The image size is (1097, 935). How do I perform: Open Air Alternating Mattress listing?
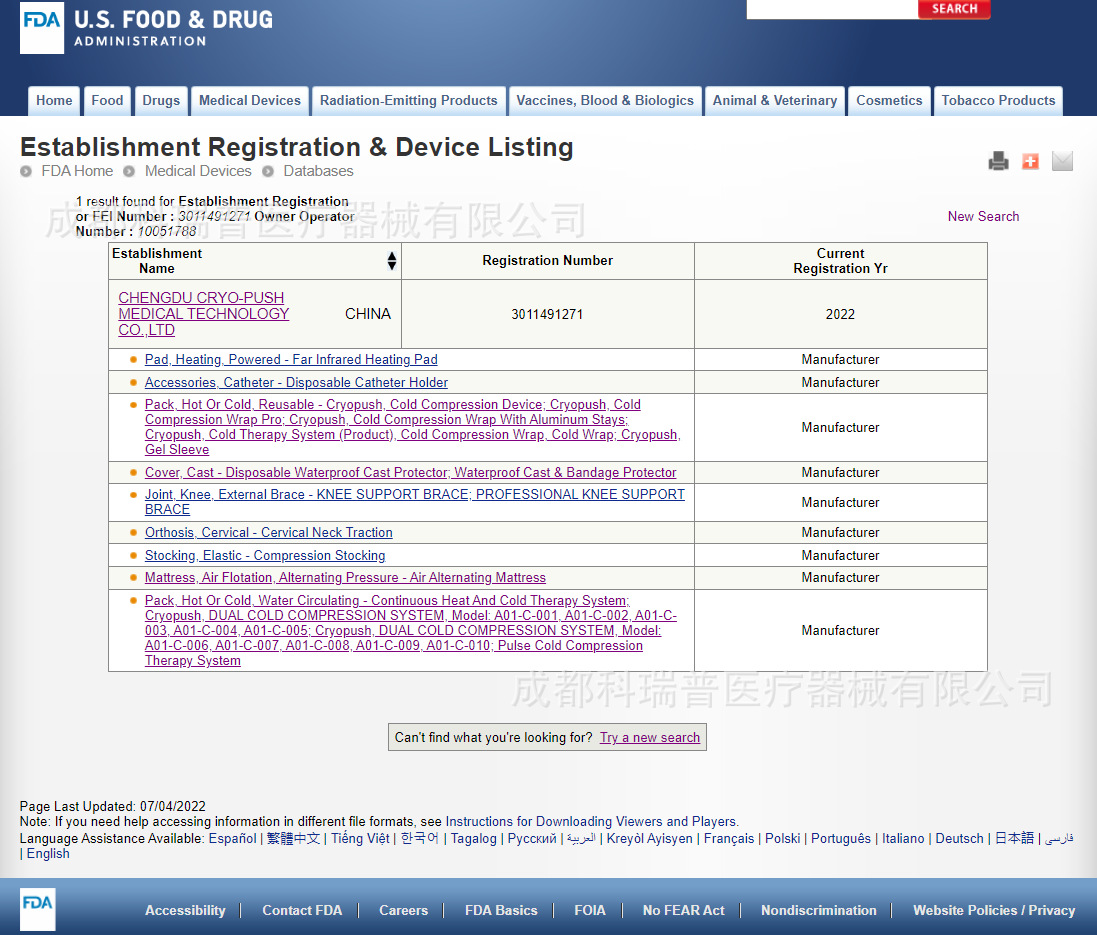(x=345, y=577)
